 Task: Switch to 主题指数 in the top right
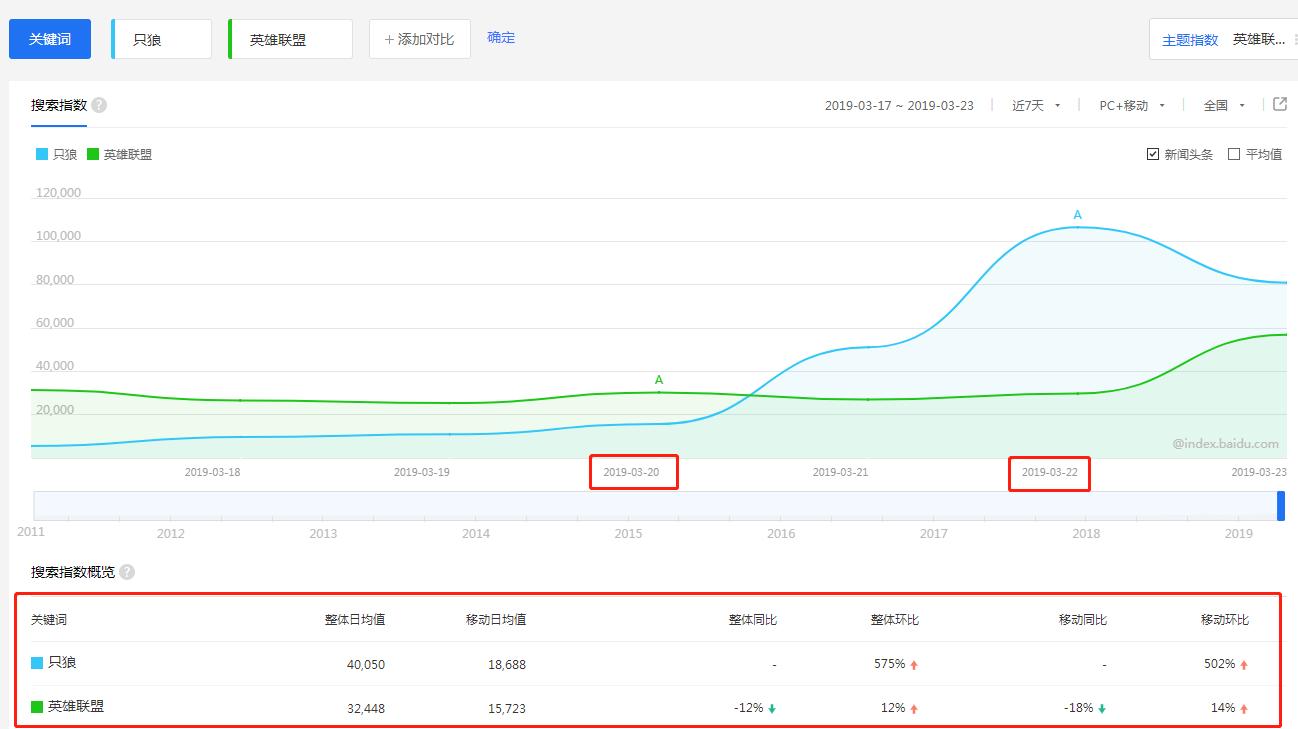tap(1190, 40)
